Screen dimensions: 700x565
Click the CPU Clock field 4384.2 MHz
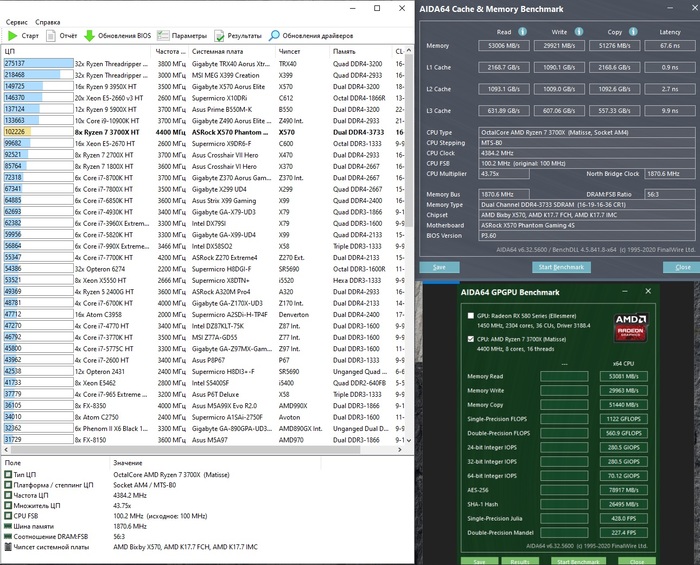[587, 153]
